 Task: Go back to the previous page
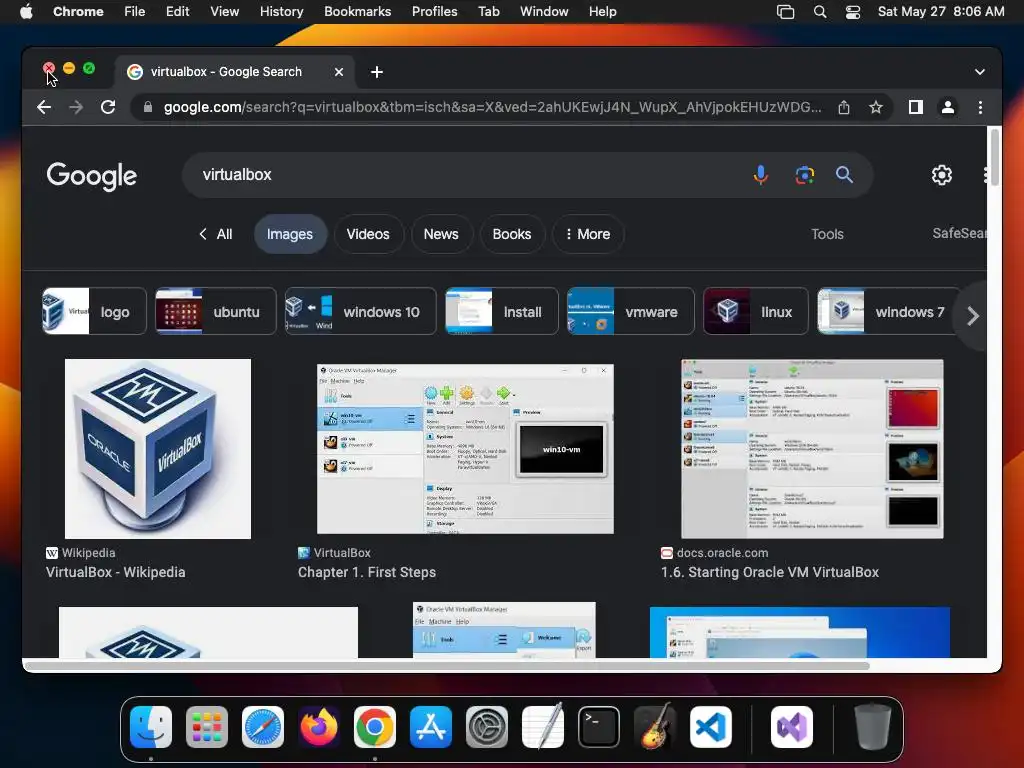pos(44,107)
